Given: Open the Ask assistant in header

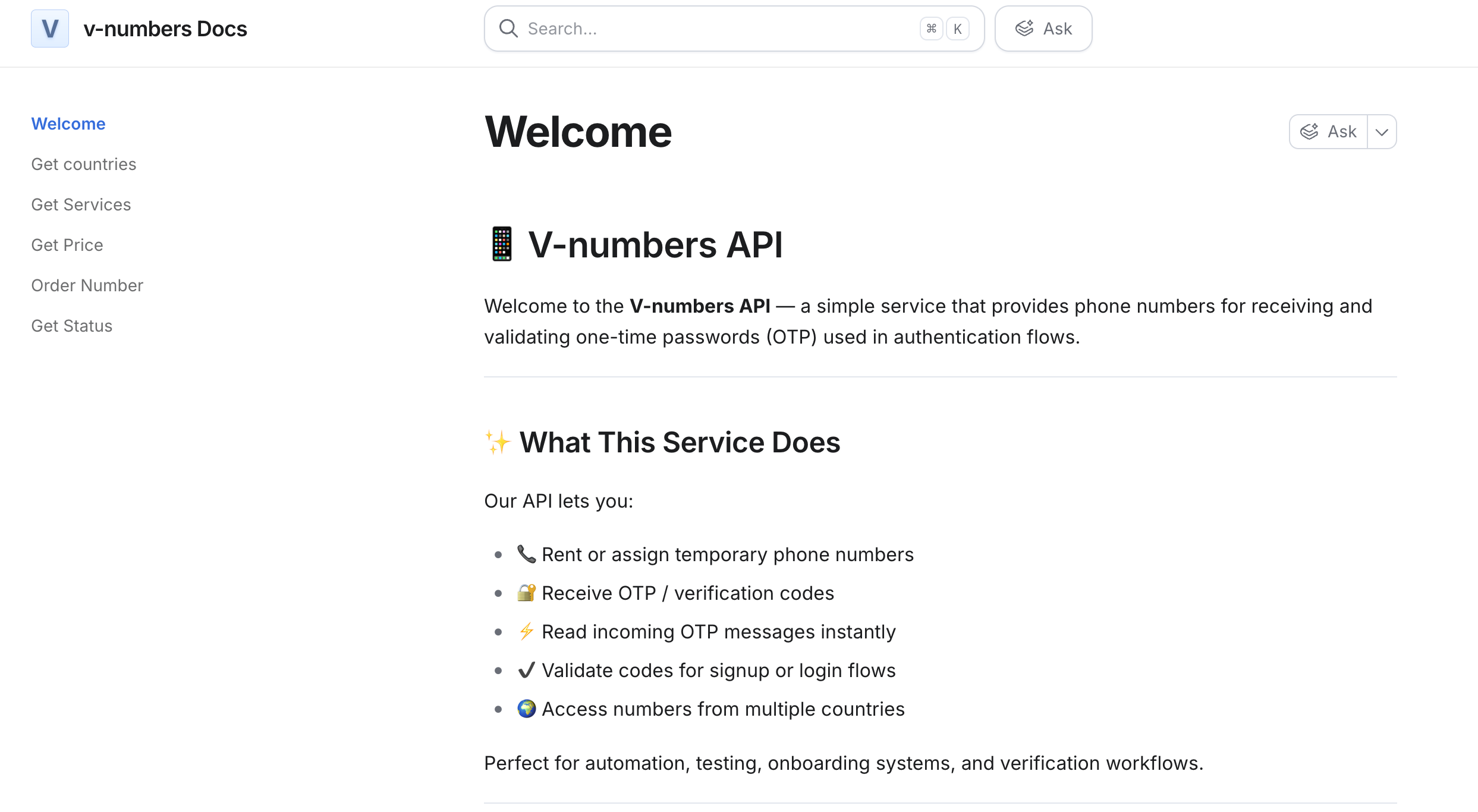Looking at the screenshot, I should pyautogui.click(x=1043, y=29).
